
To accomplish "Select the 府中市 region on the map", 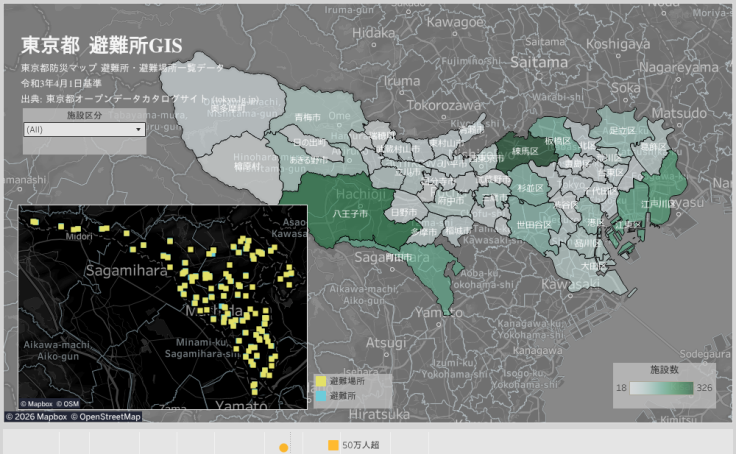I will (451, 200).
